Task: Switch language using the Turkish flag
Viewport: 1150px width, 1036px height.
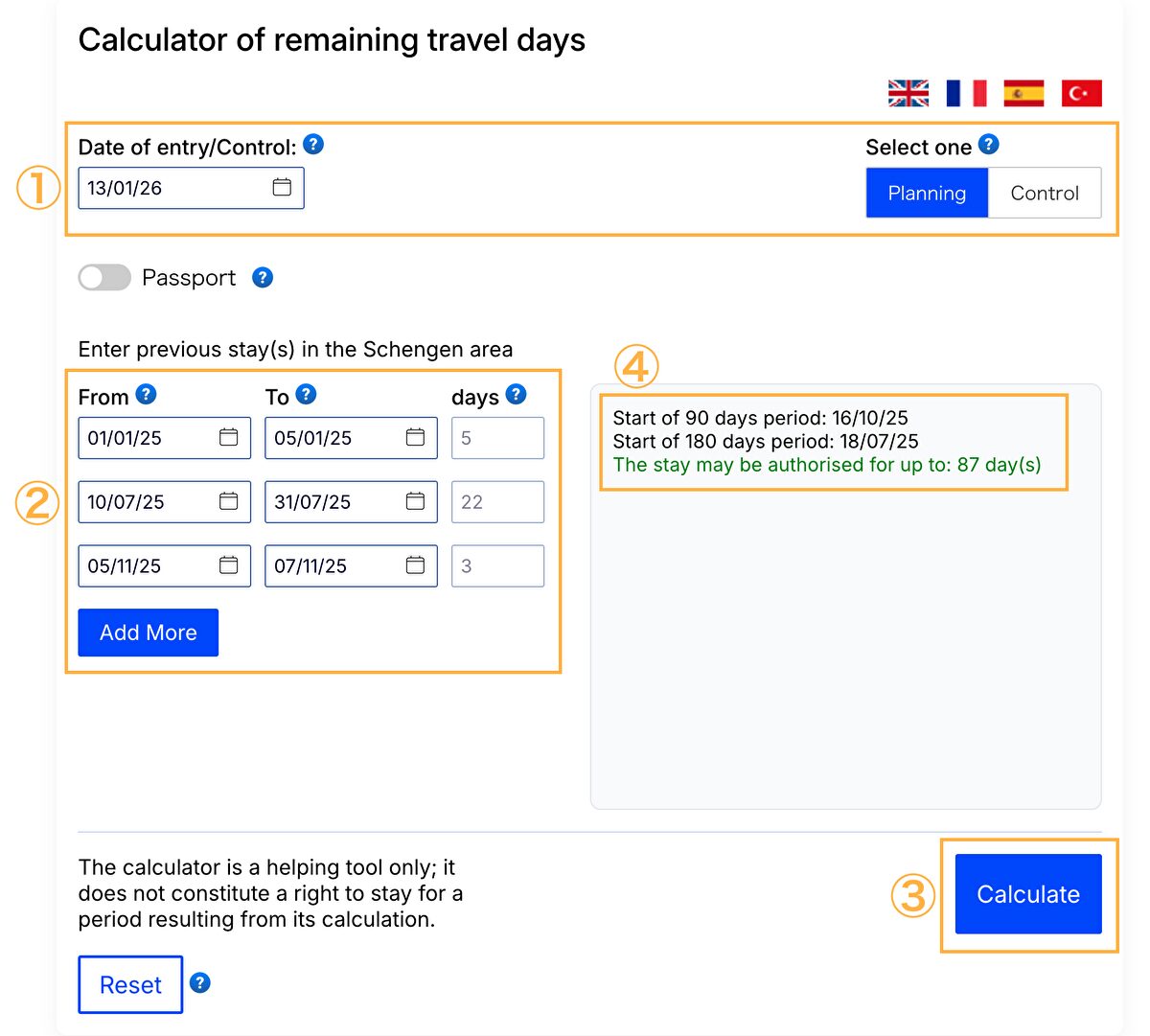Action: click(x=1081, y=93)
